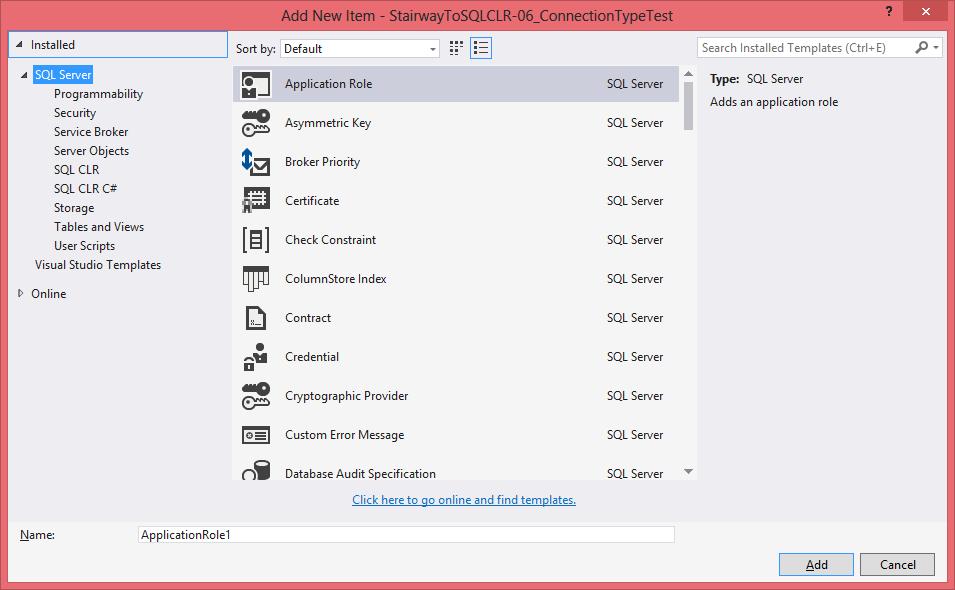
Task: Click the Certificate template icon
Action: point(256,201)
